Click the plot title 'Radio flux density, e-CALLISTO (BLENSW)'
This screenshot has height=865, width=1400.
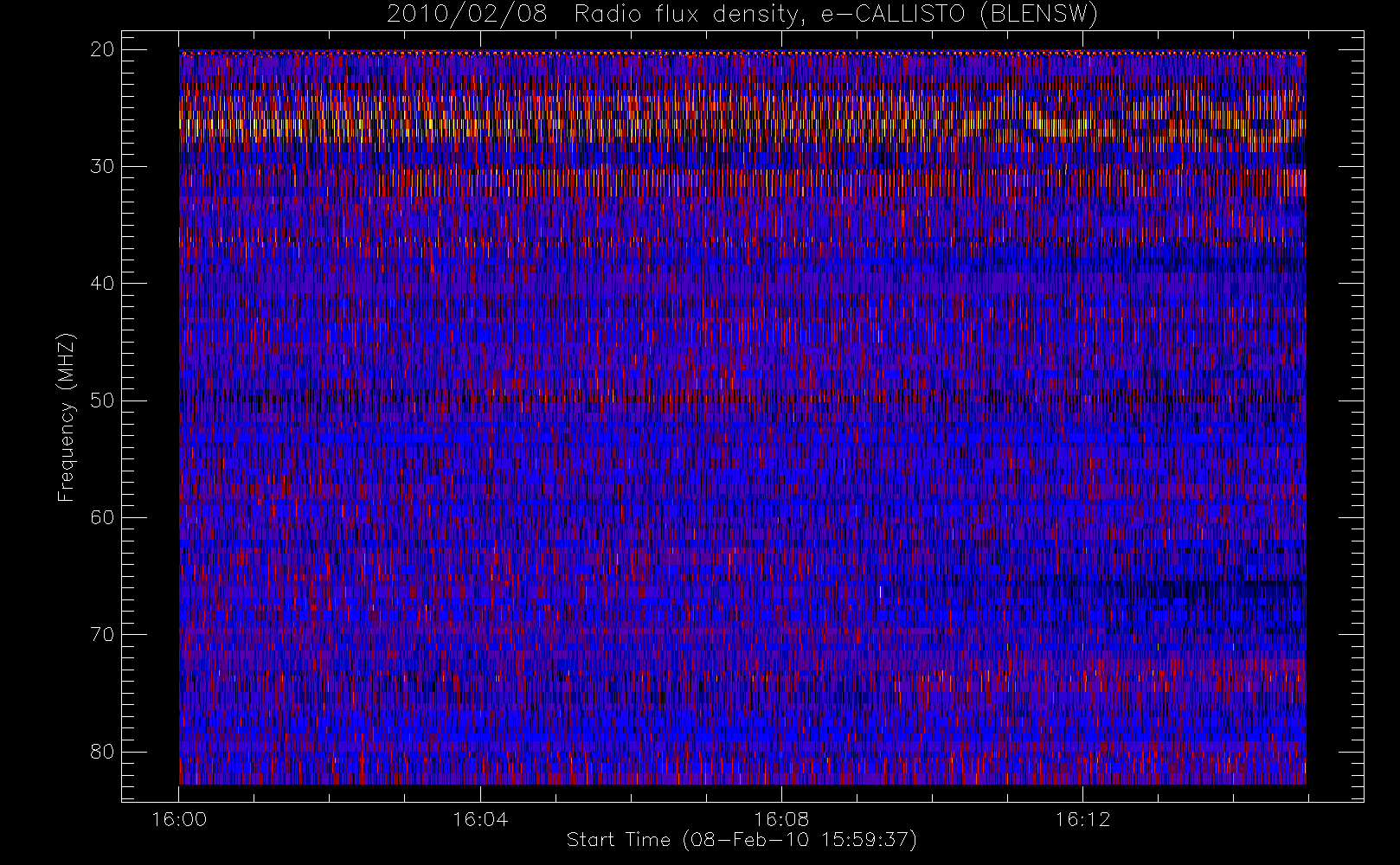point(836,15)
